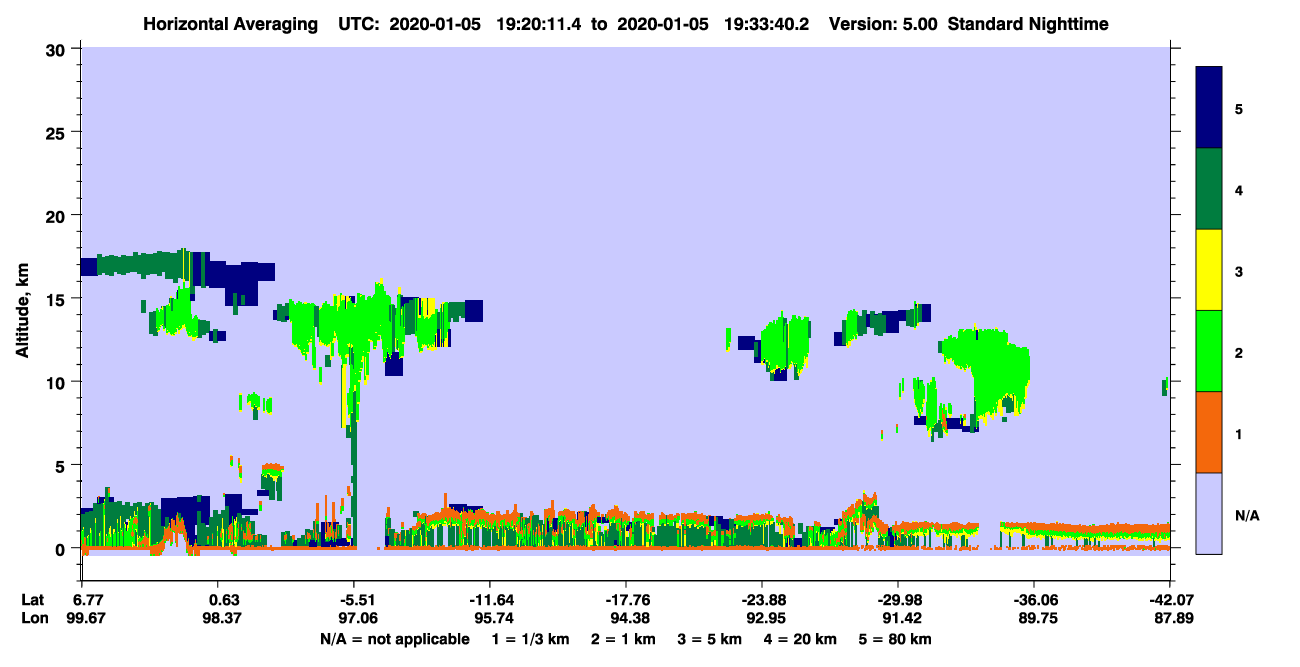Click the 'Lon' row label
This screenshot has height=667, width=1300.
point(33,619)
